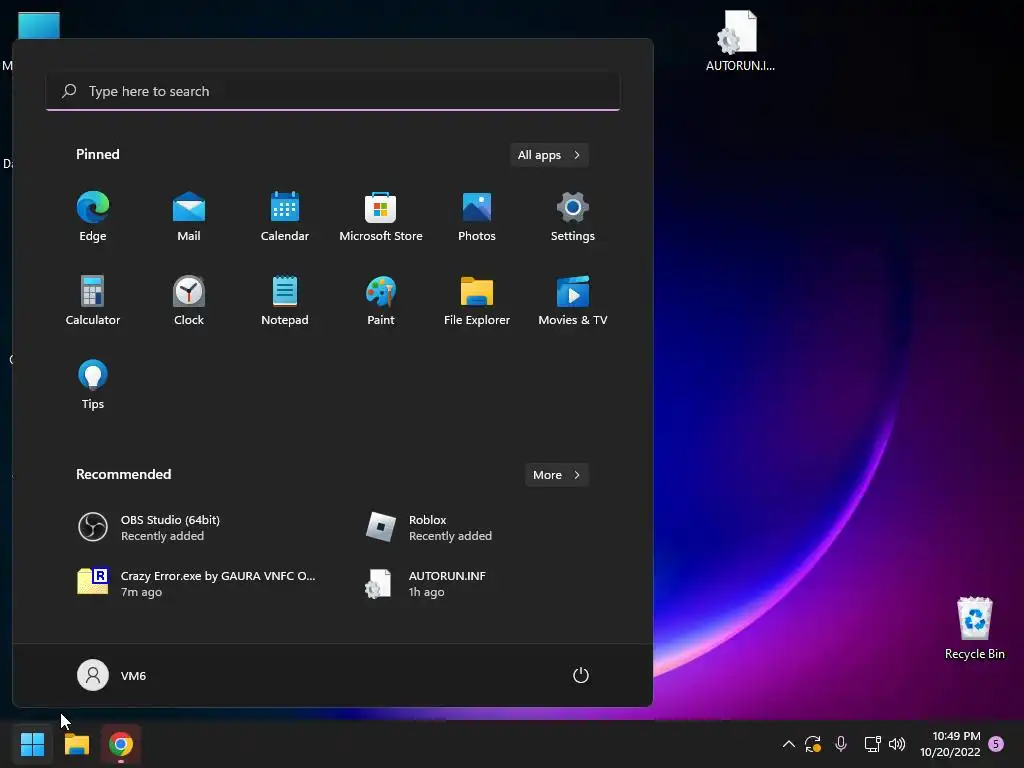Open File Explorer from pinned apps

[477, 300]
